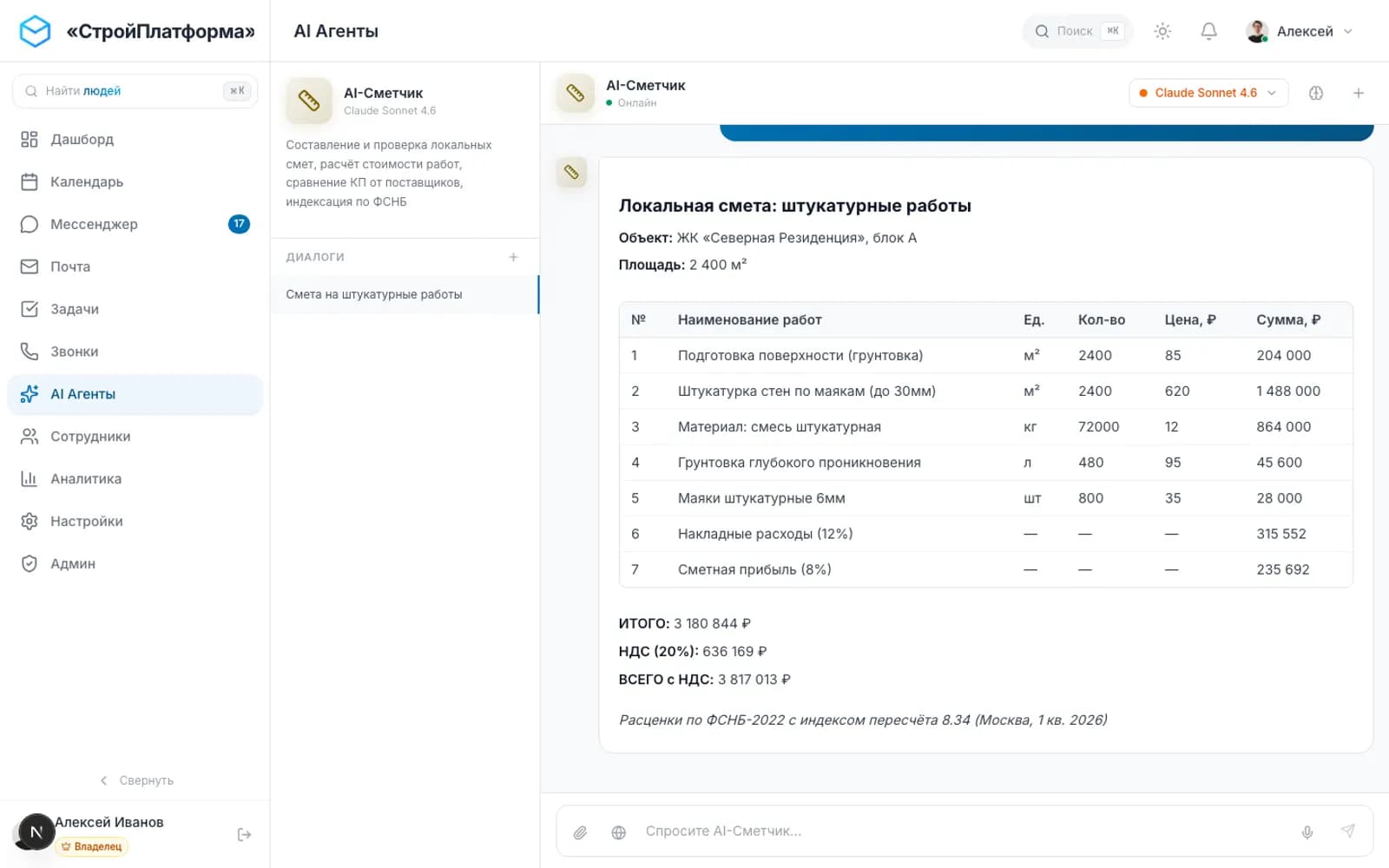
Task: Attach a file with paperclip icon
Action: point(580,832)
